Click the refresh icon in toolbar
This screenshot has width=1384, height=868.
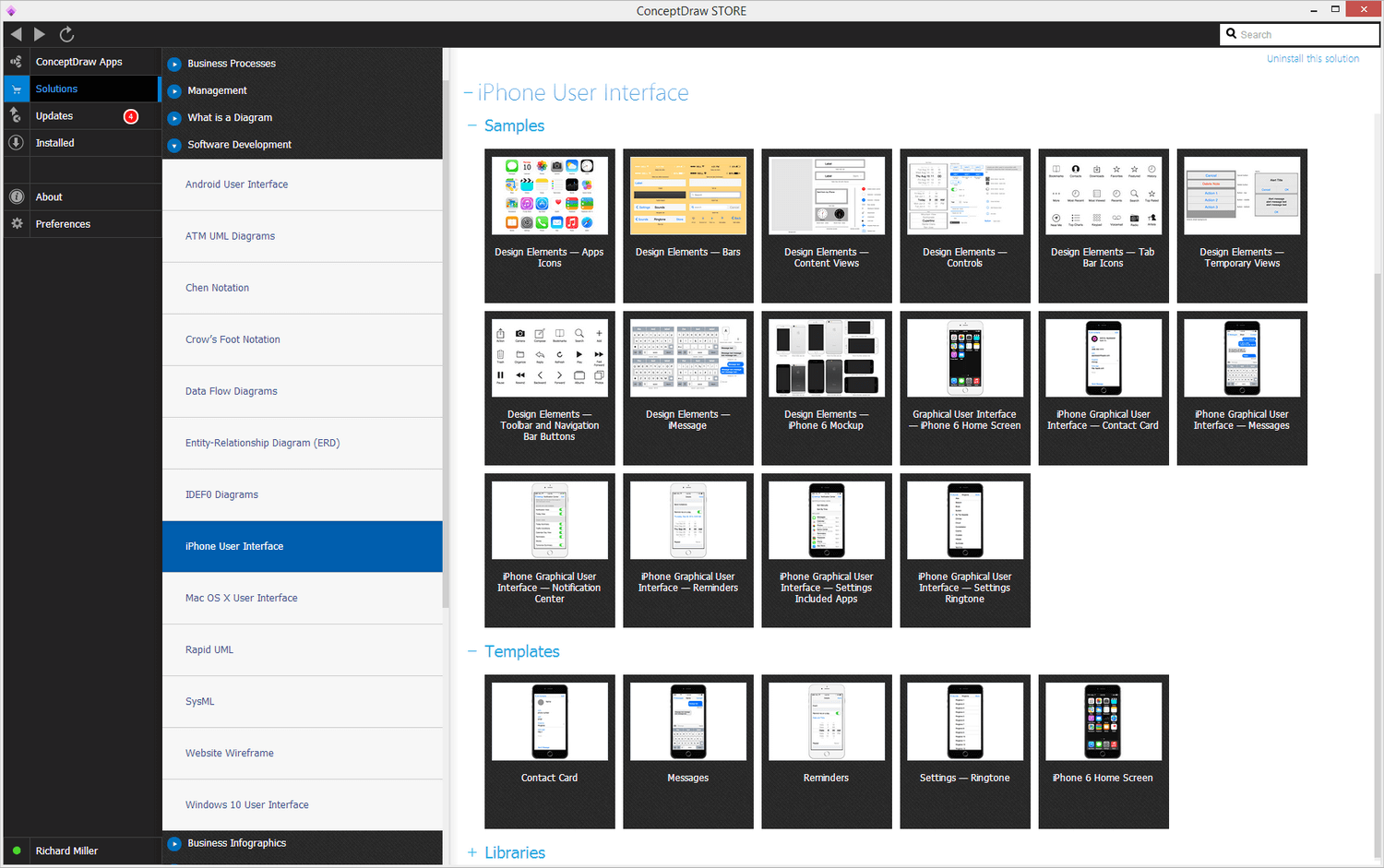tap(66, 34)
